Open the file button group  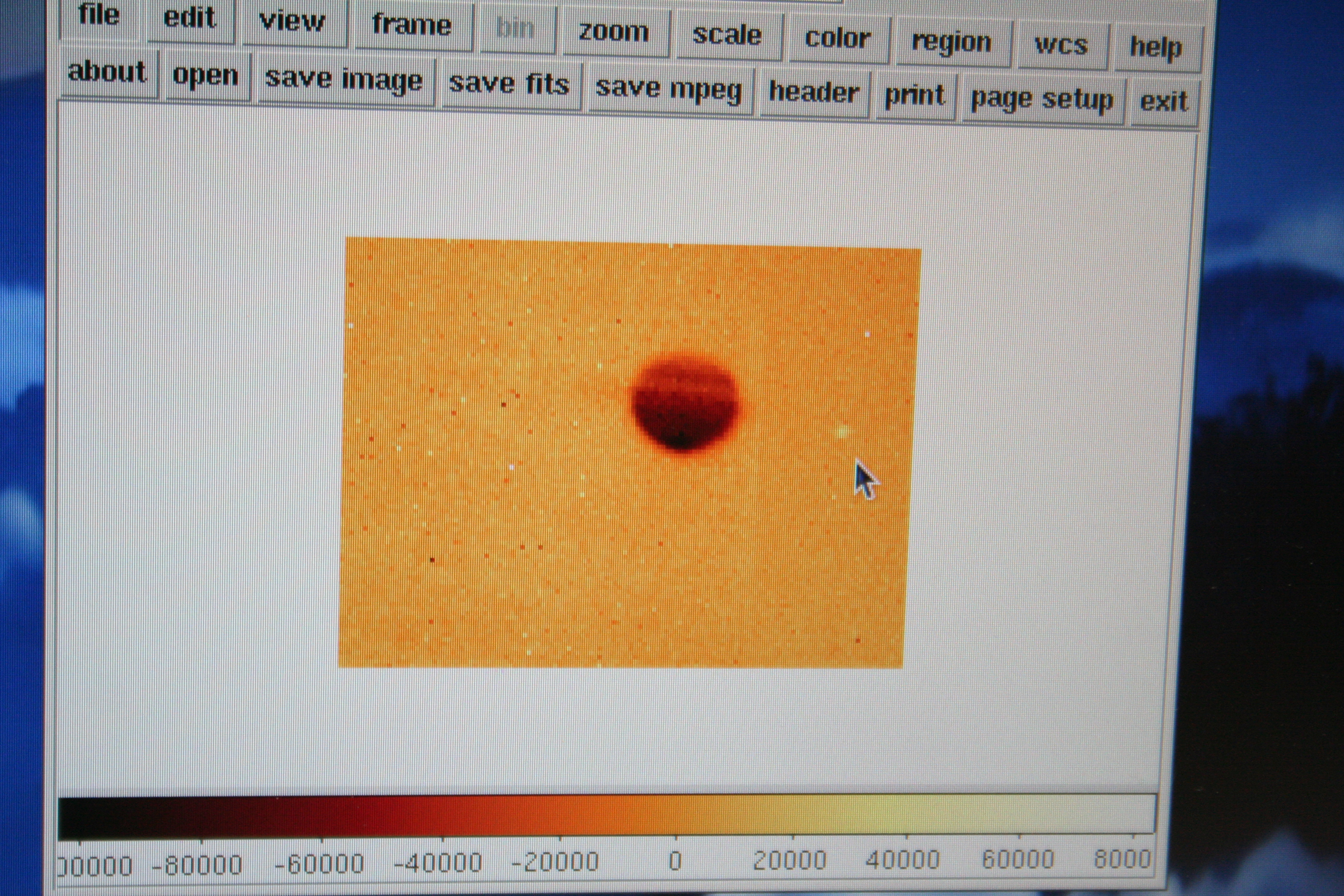100,16
